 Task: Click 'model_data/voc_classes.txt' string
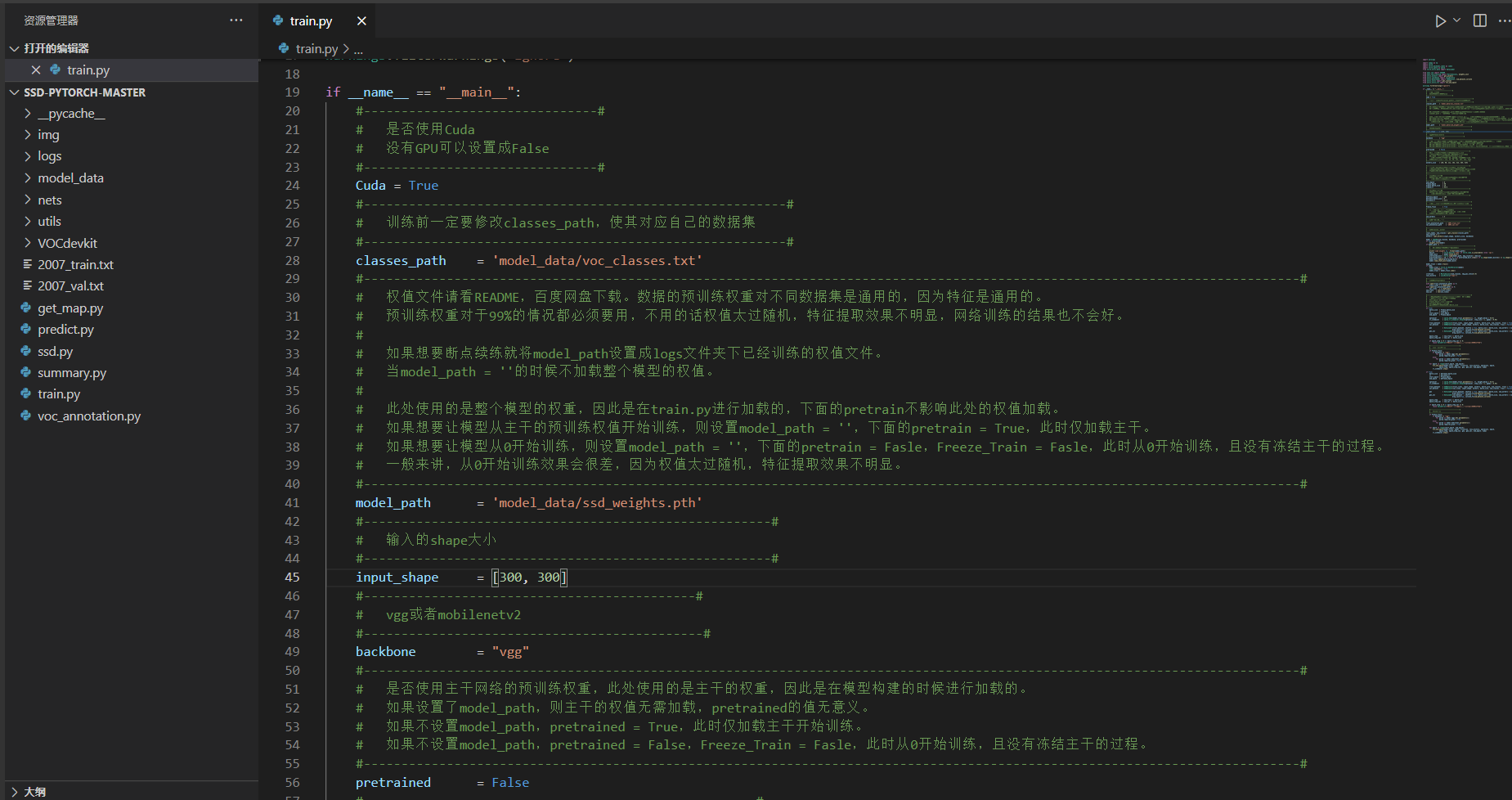point(597,261)
